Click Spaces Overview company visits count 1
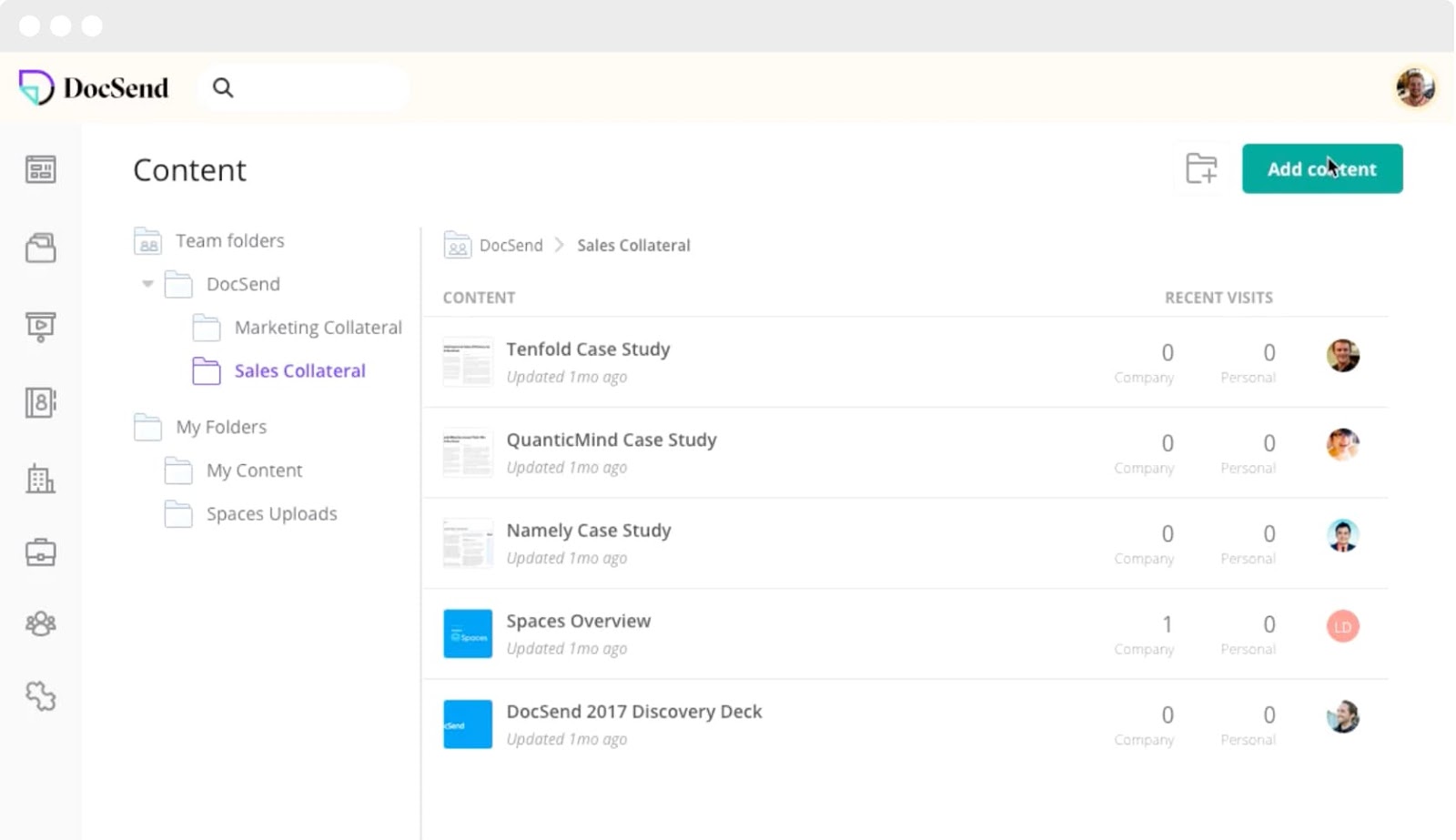 coord(1168,624)
